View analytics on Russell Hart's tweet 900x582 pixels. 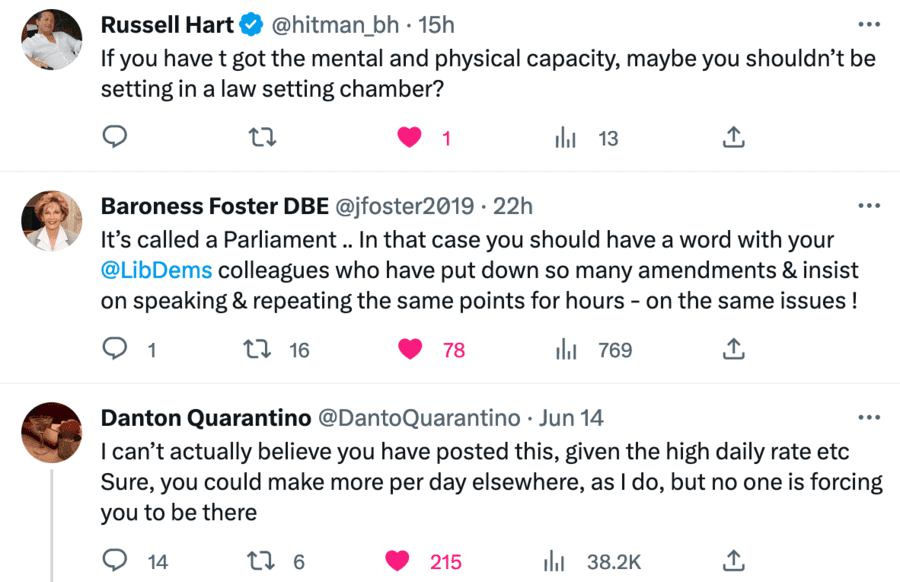point(566,138)
